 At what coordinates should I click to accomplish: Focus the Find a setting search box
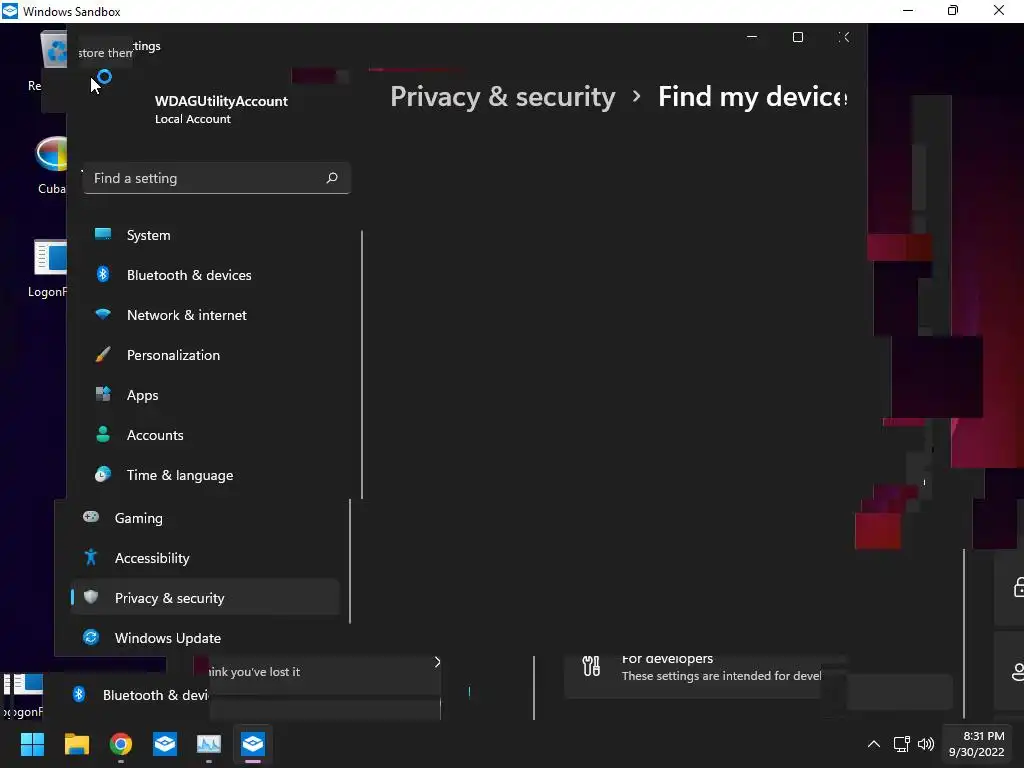(217, 178)
